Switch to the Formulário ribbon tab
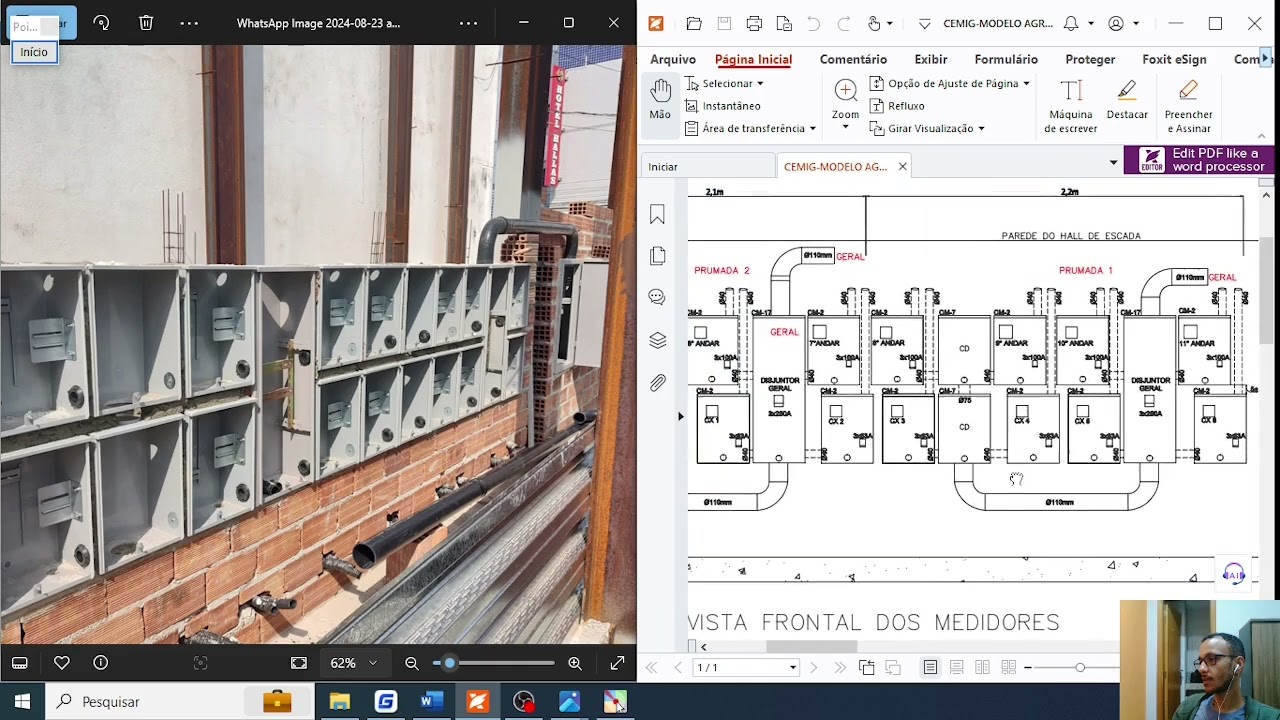The image size is (1280, 720). click(1006, 60)
